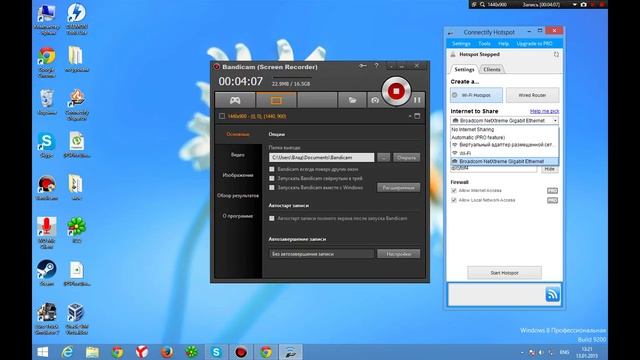
Task: Open Firefox from taskbar
Action: pos(167,352)
